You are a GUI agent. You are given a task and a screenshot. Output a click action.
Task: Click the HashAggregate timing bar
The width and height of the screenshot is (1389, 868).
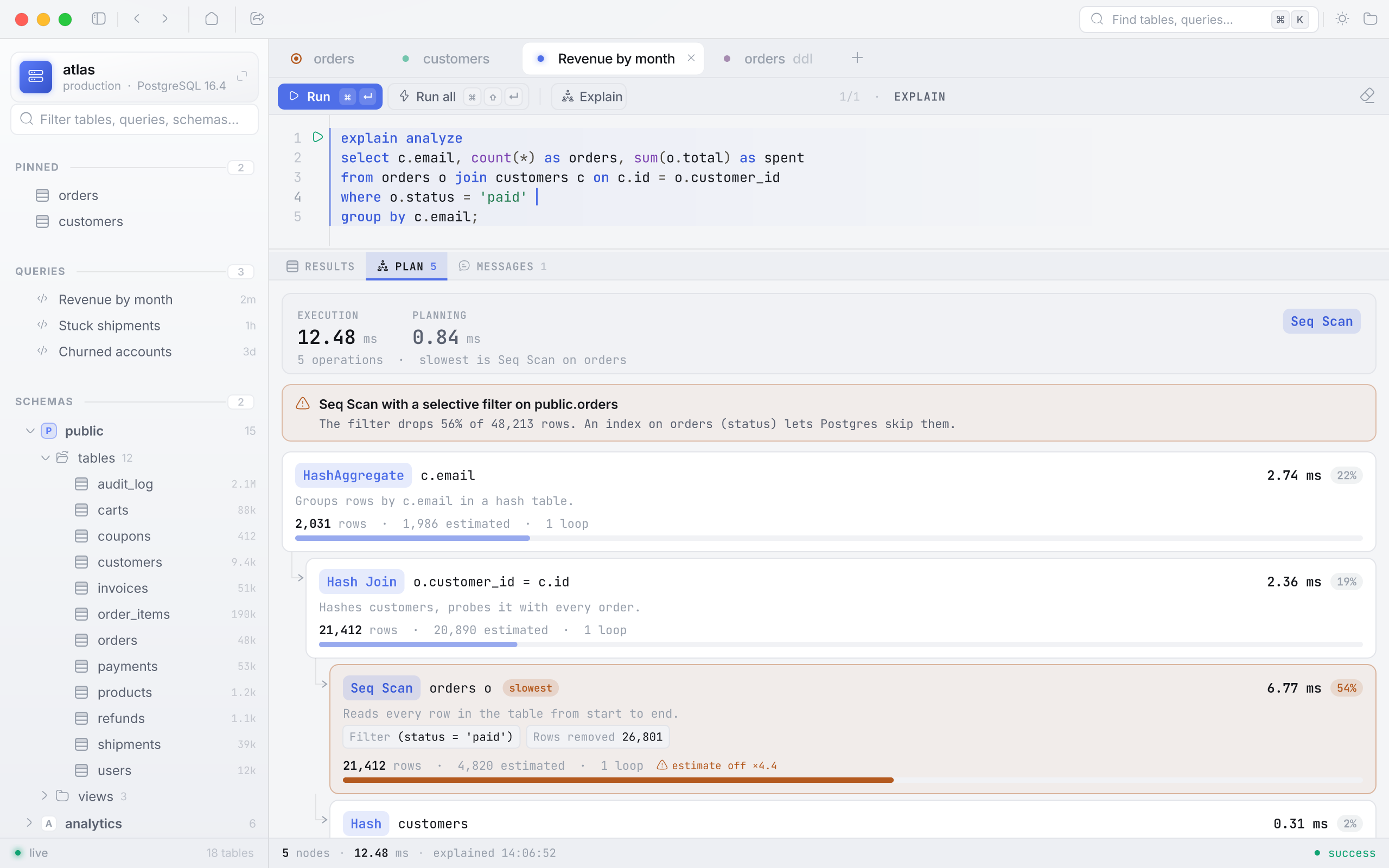[x=412, y=539]
